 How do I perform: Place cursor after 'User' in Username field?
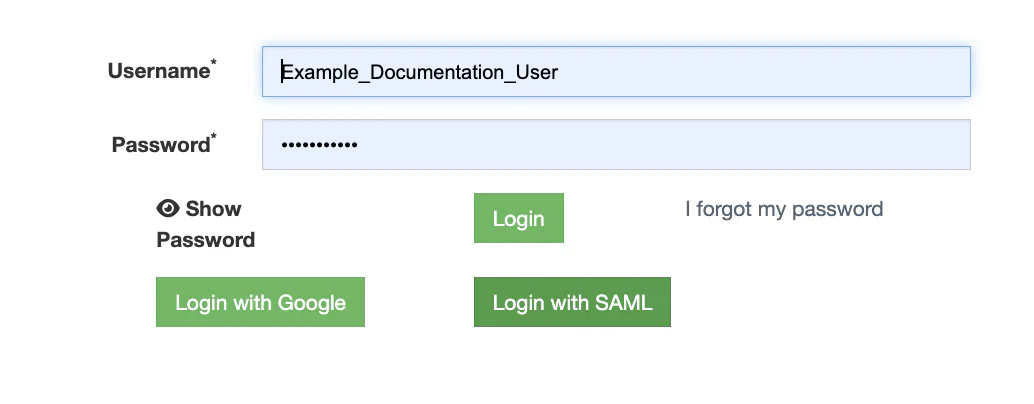[559, 72]
